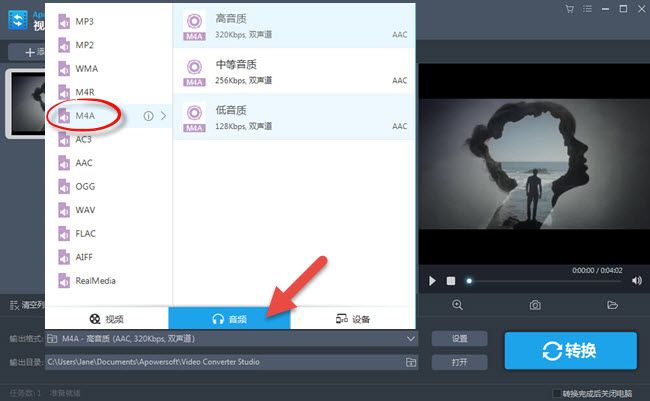Toggle 转换完成后关闭电脑 checkbox

(557, 393)
